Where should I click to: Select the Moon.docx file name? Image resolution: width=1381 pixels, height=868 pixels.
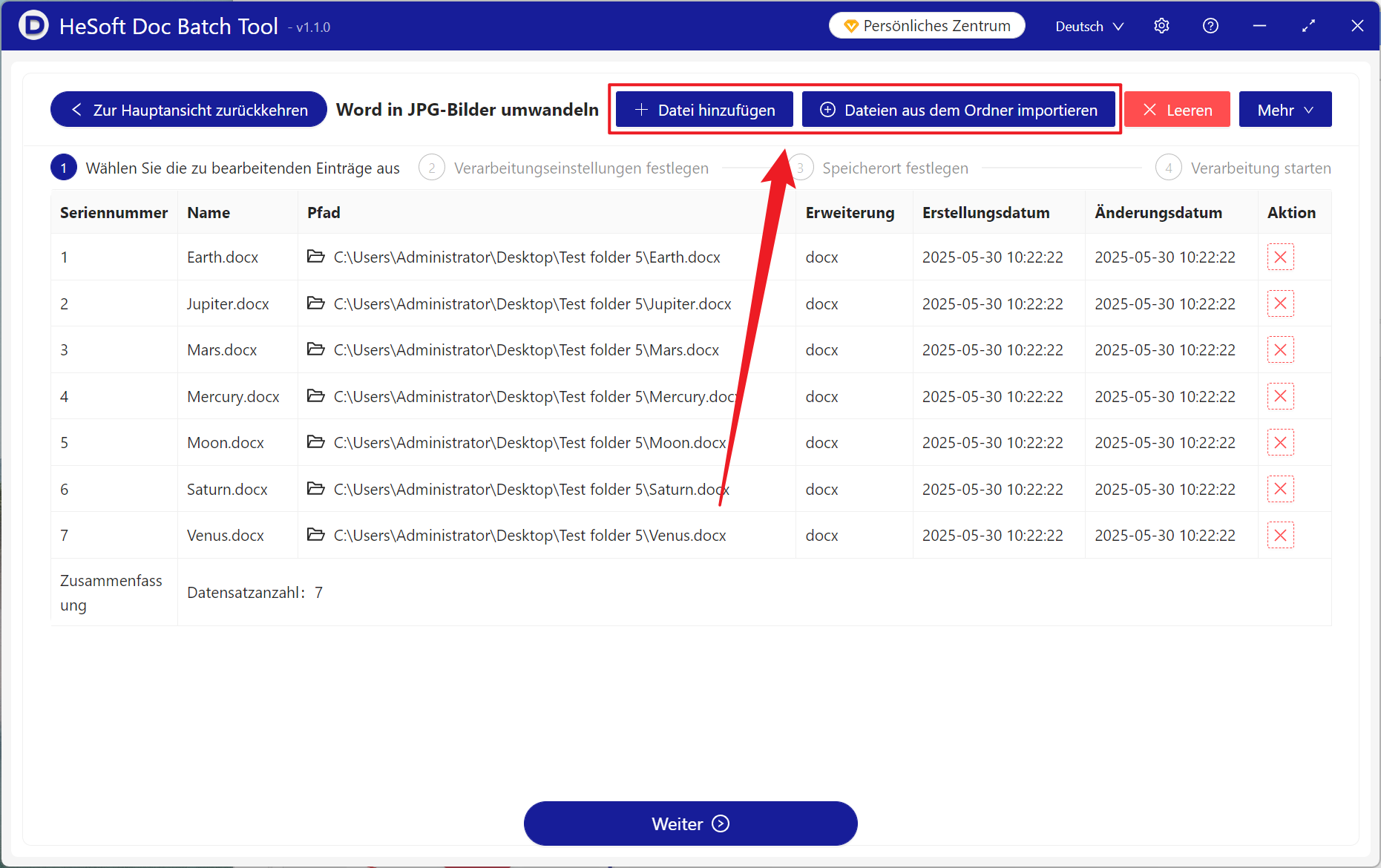pos(226,443)
